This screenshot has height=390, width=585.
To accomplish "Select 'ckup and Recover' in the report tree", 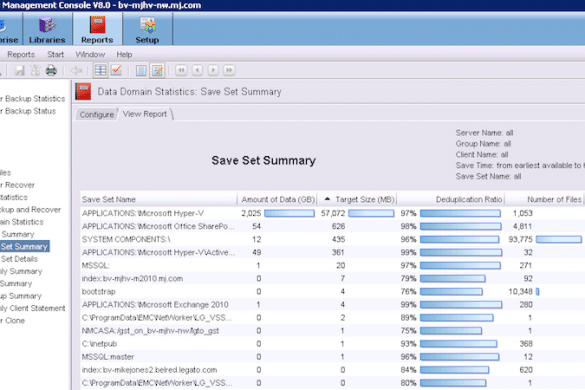I will [x=31, y=209].
